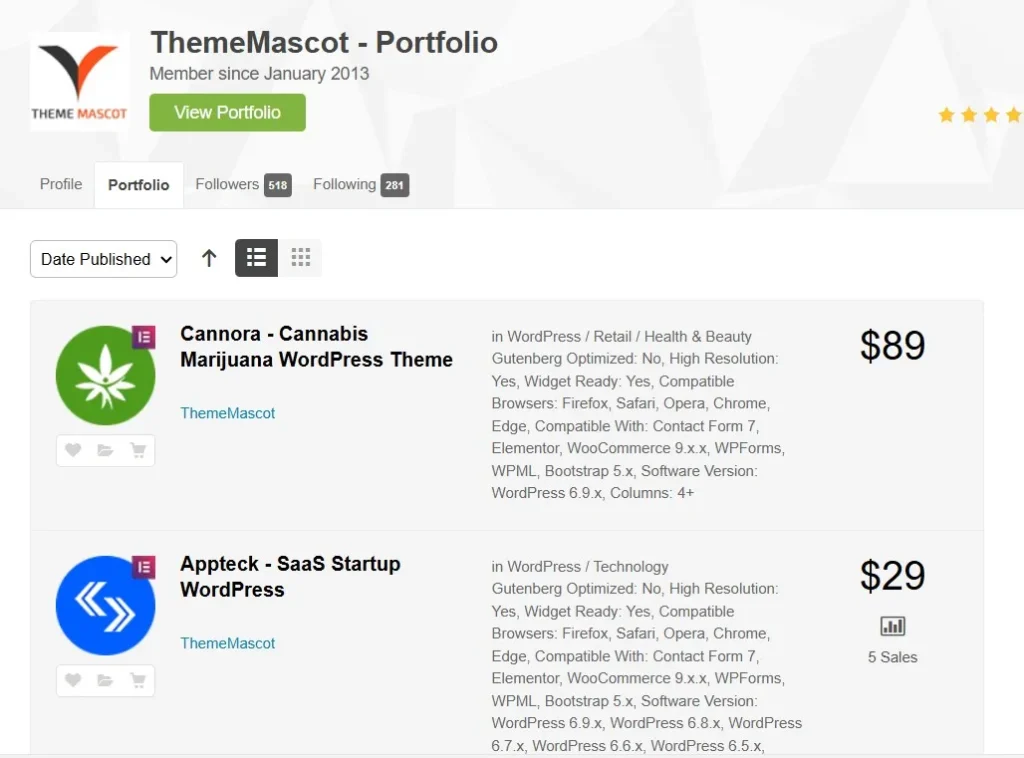Add Appteck theme to collection folder

(x=105, y=681)
